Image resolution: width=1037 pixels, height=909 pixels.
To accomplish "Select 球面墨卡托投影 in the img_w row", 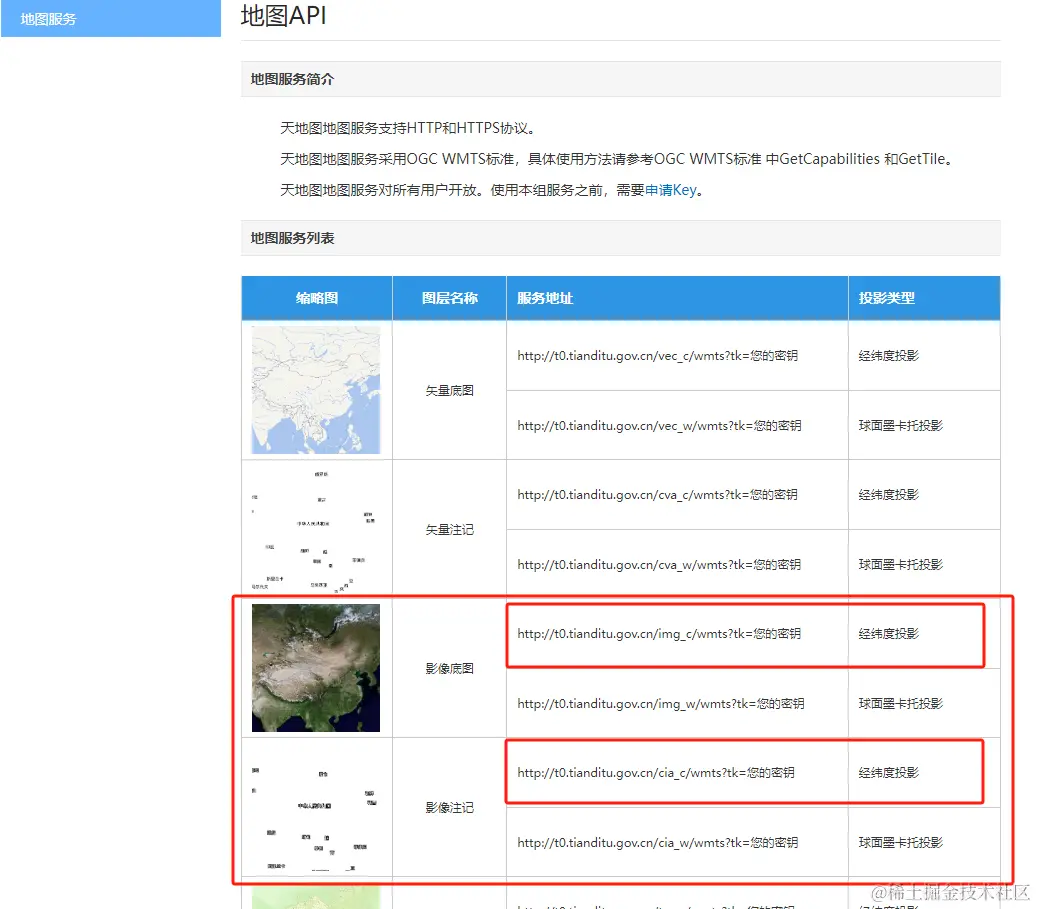I will click(900, 703).
